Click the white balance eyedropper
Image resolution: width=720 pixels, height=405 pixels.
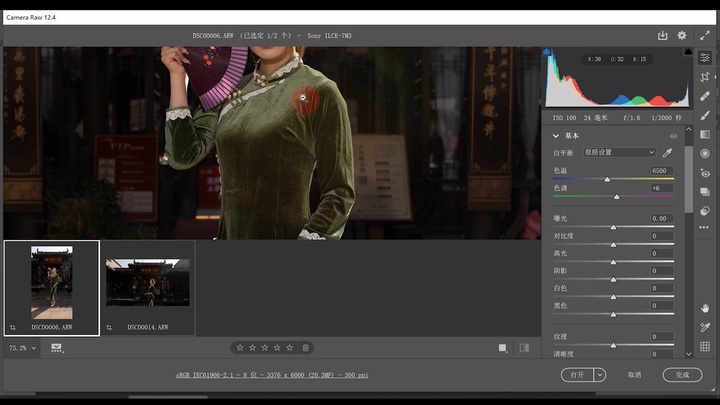tap(667, 153)
